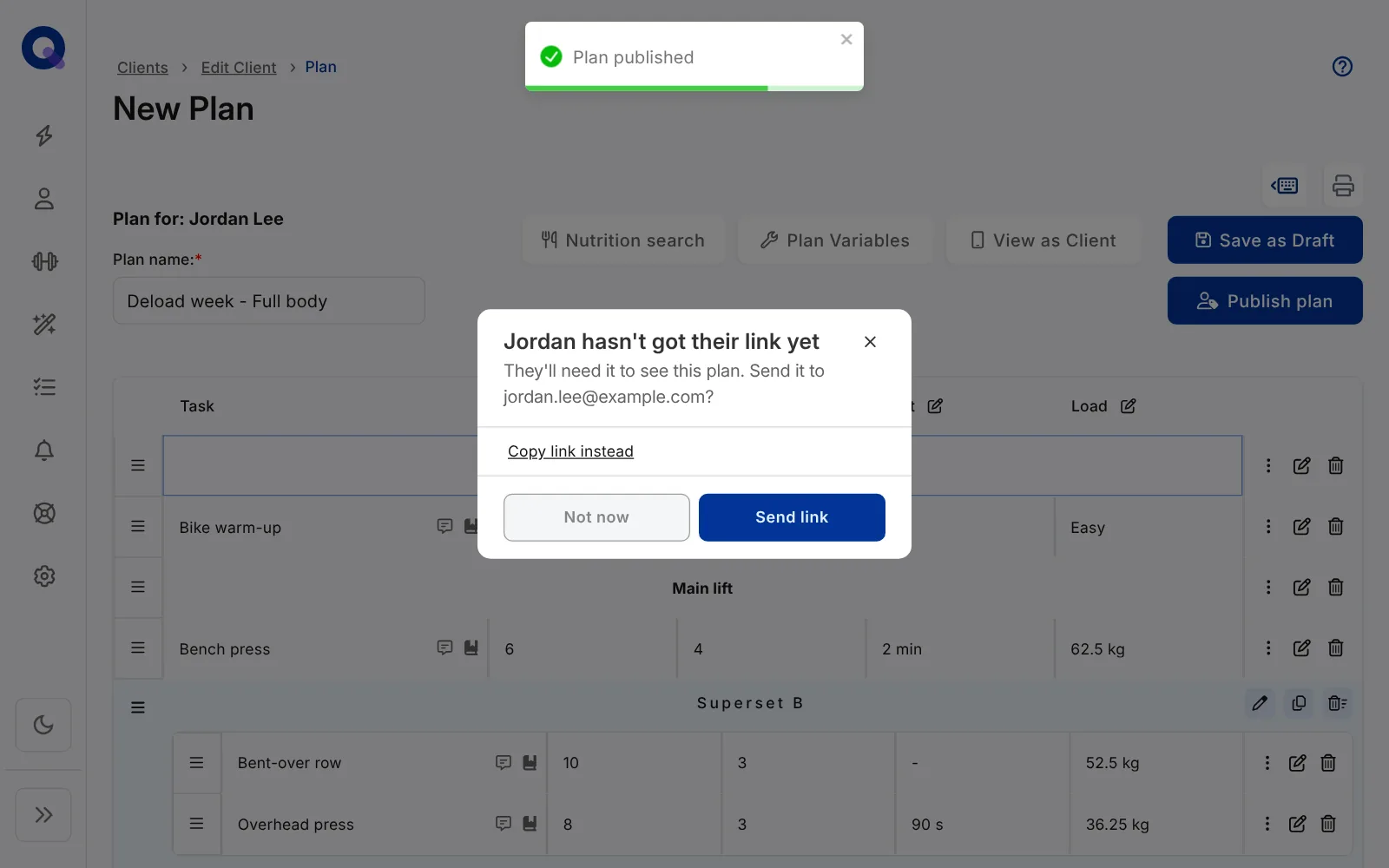Send link to Jordan's email

(x=792, y=517)
